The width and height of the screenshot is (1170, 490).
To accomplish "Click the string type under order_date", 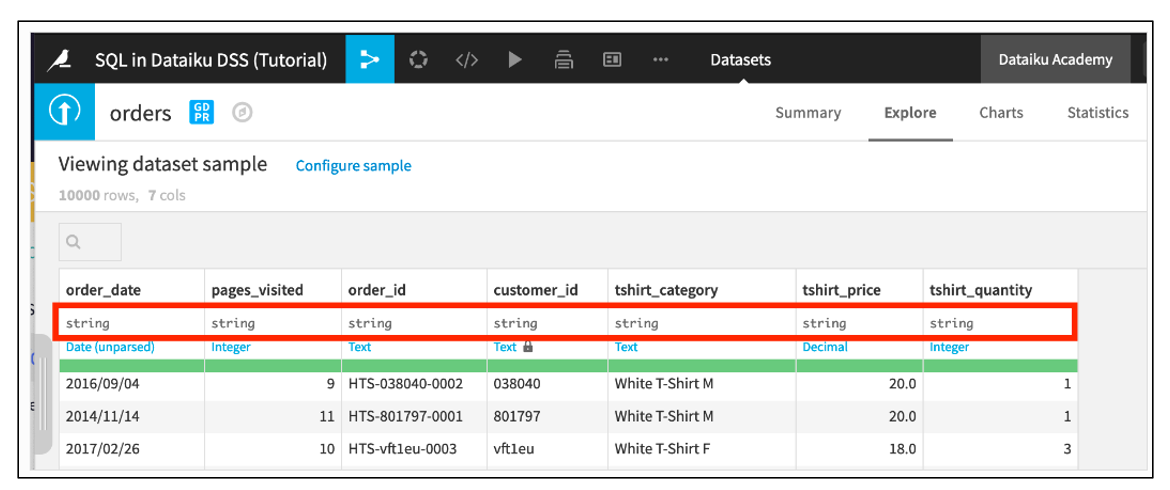I will (x=88, y=324).
